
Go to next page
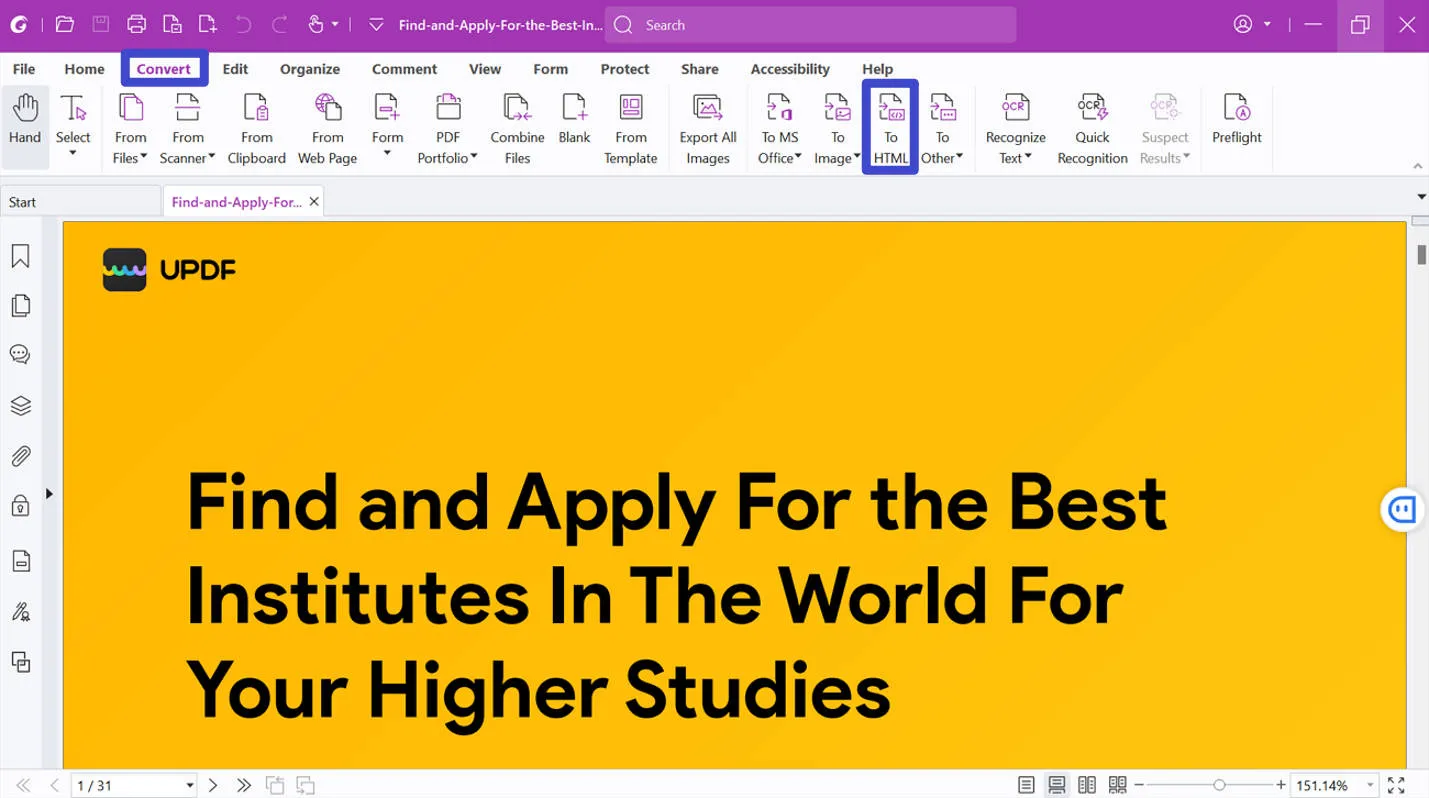(213, 786)
